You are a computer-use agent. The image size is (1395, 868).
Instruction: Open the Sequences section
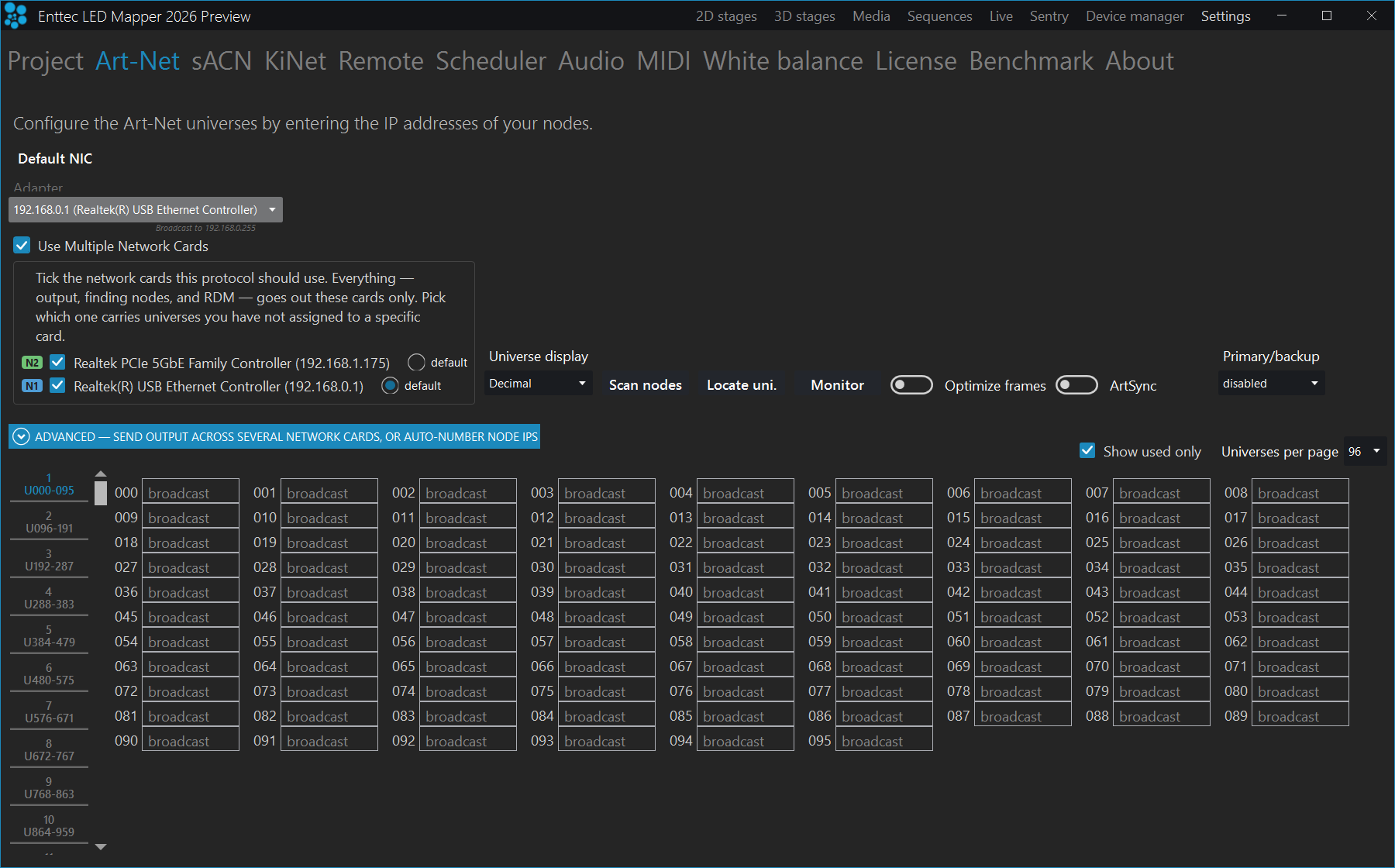pos(939,16)
